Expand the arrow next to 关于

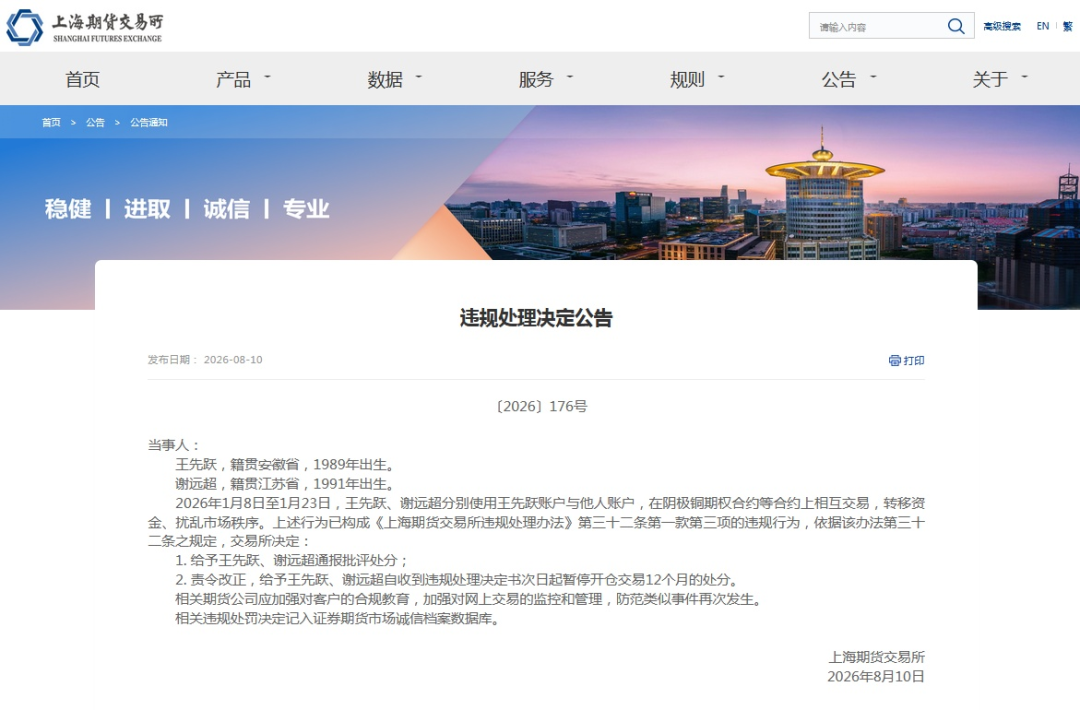click(1024, 76)
